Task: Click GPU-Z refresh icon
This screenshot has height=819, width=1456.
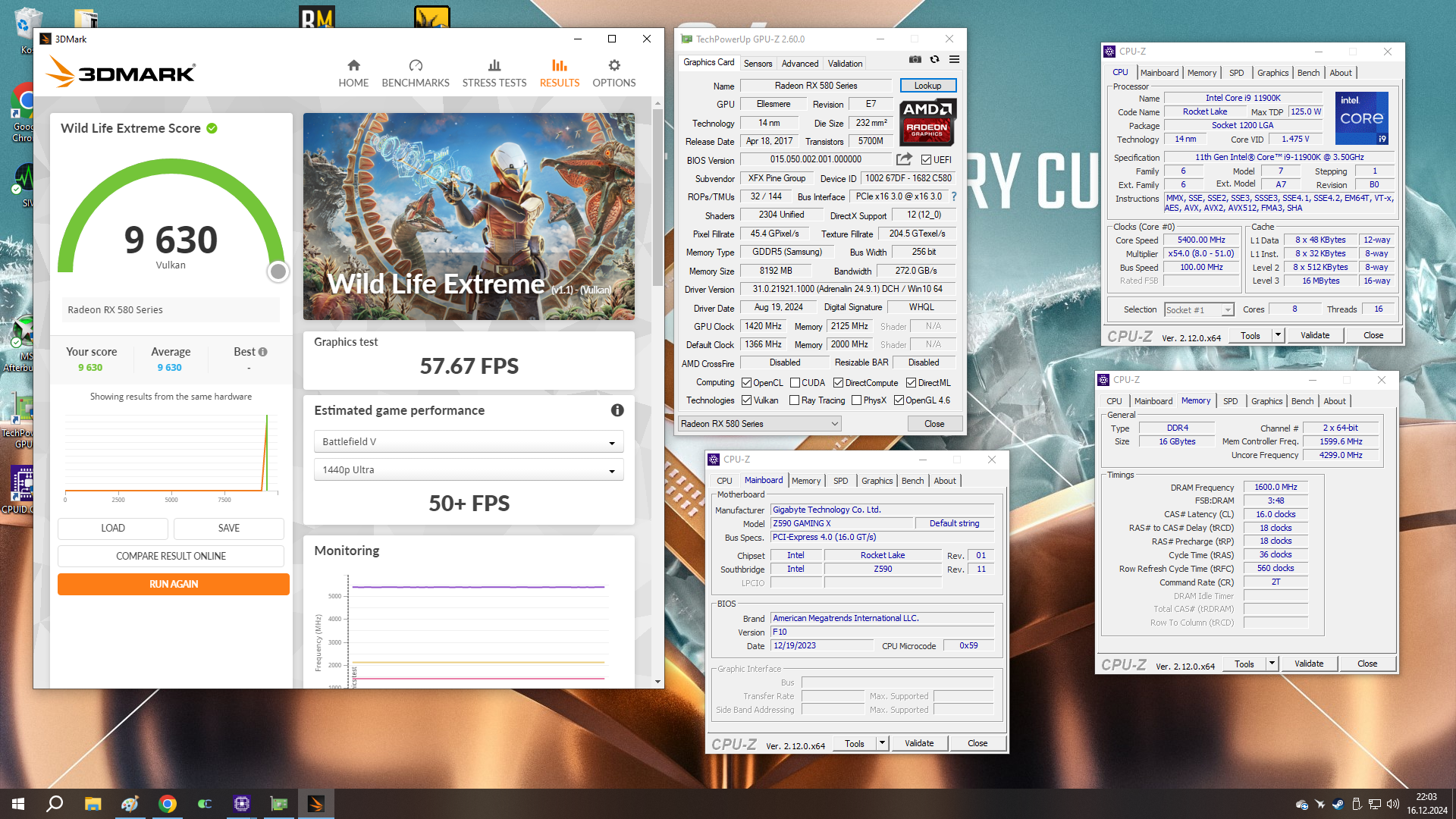Action: 934,59
